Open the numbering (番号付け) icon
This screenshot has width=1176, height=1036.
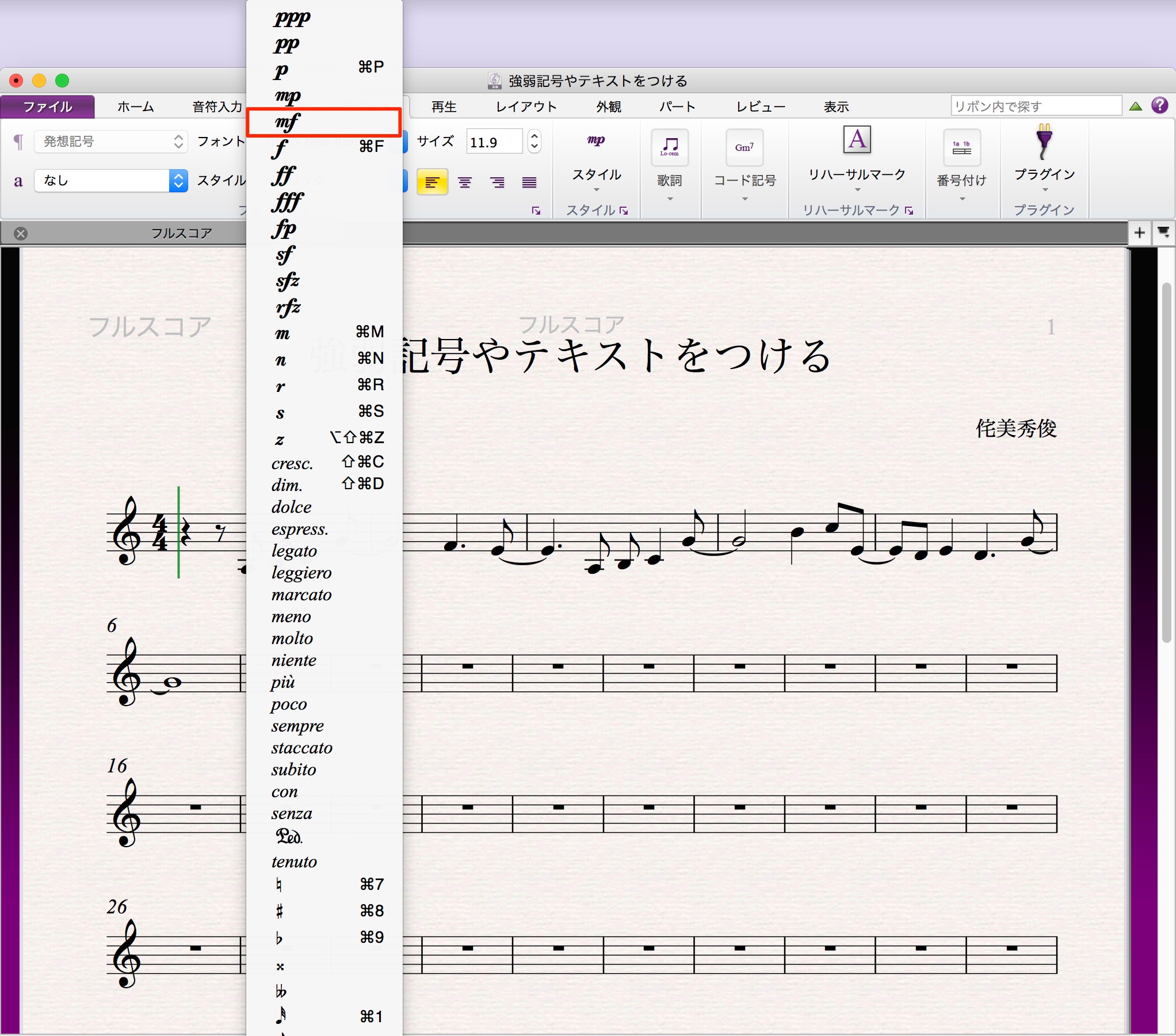coord(961,147)
